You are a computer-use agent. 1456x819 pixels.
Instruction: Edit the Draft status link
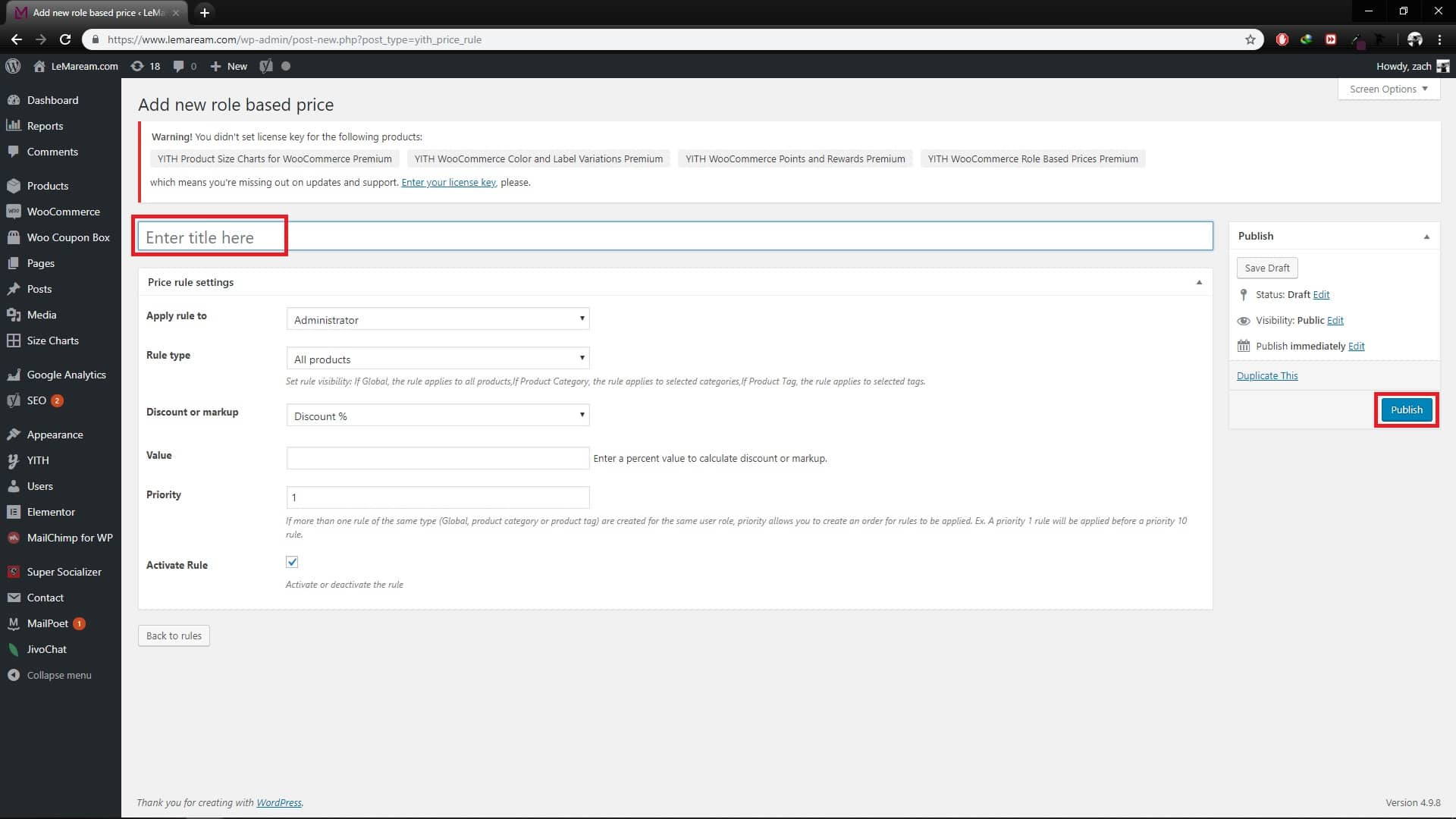[1321, 295]
